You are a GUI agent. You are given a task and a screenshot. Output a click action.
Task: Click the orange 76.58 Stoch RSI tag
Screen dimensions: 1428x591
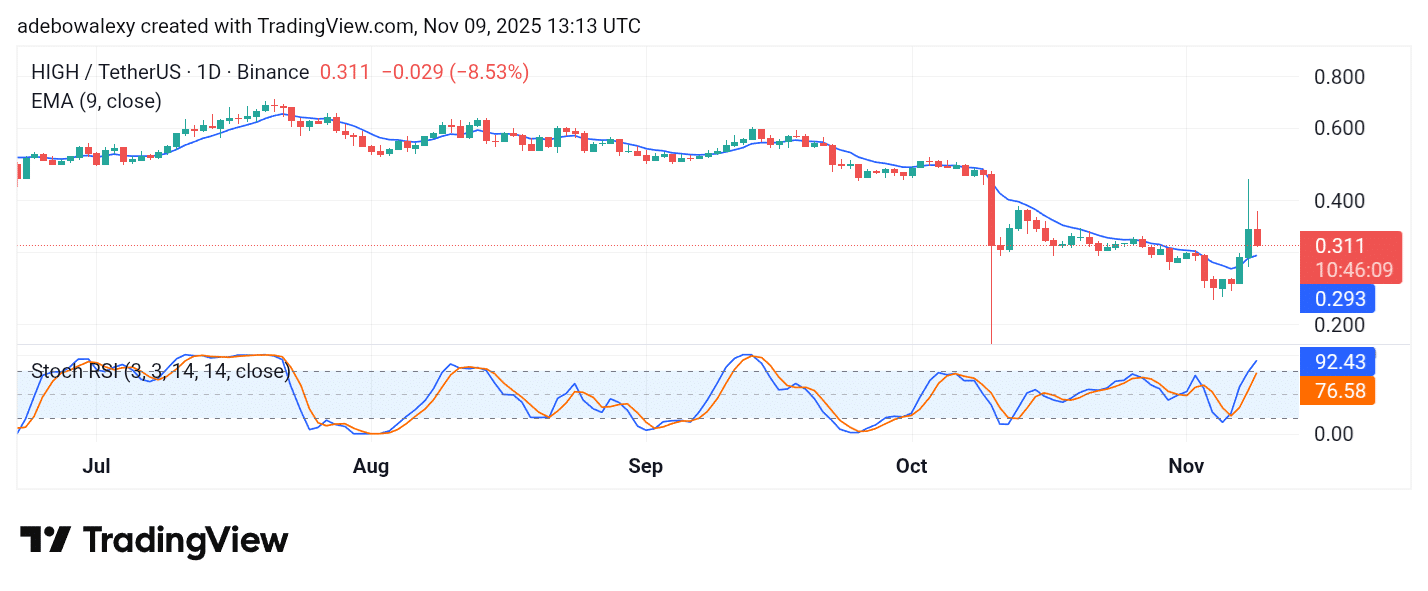(x=1336, y=390)
